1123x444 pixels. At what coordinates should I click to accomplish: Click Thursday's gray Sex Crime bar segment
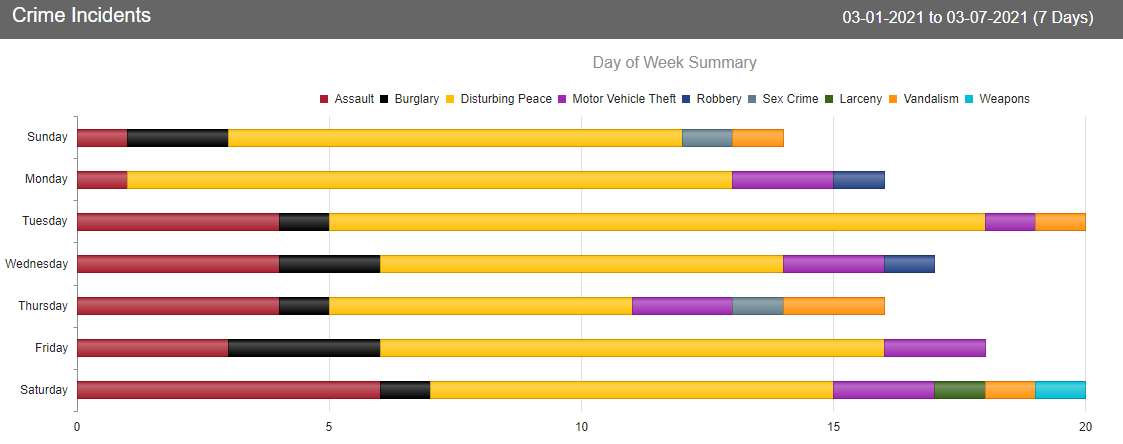point(758,306)
